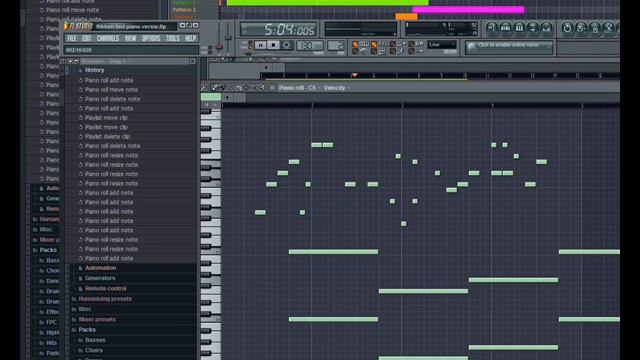Click the folder icon beside Mixer presets

point(74,320)
